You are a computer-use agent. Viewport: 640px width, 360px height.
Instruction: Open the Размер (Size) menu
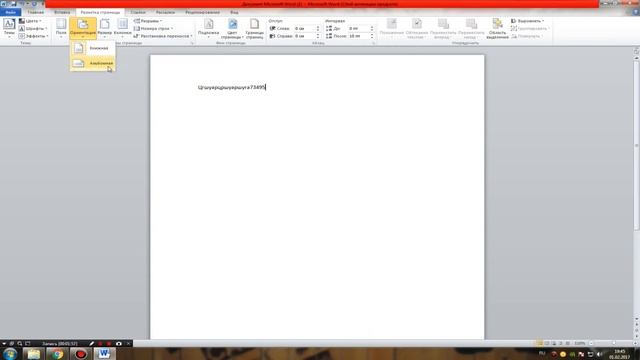tap(104, 28)
